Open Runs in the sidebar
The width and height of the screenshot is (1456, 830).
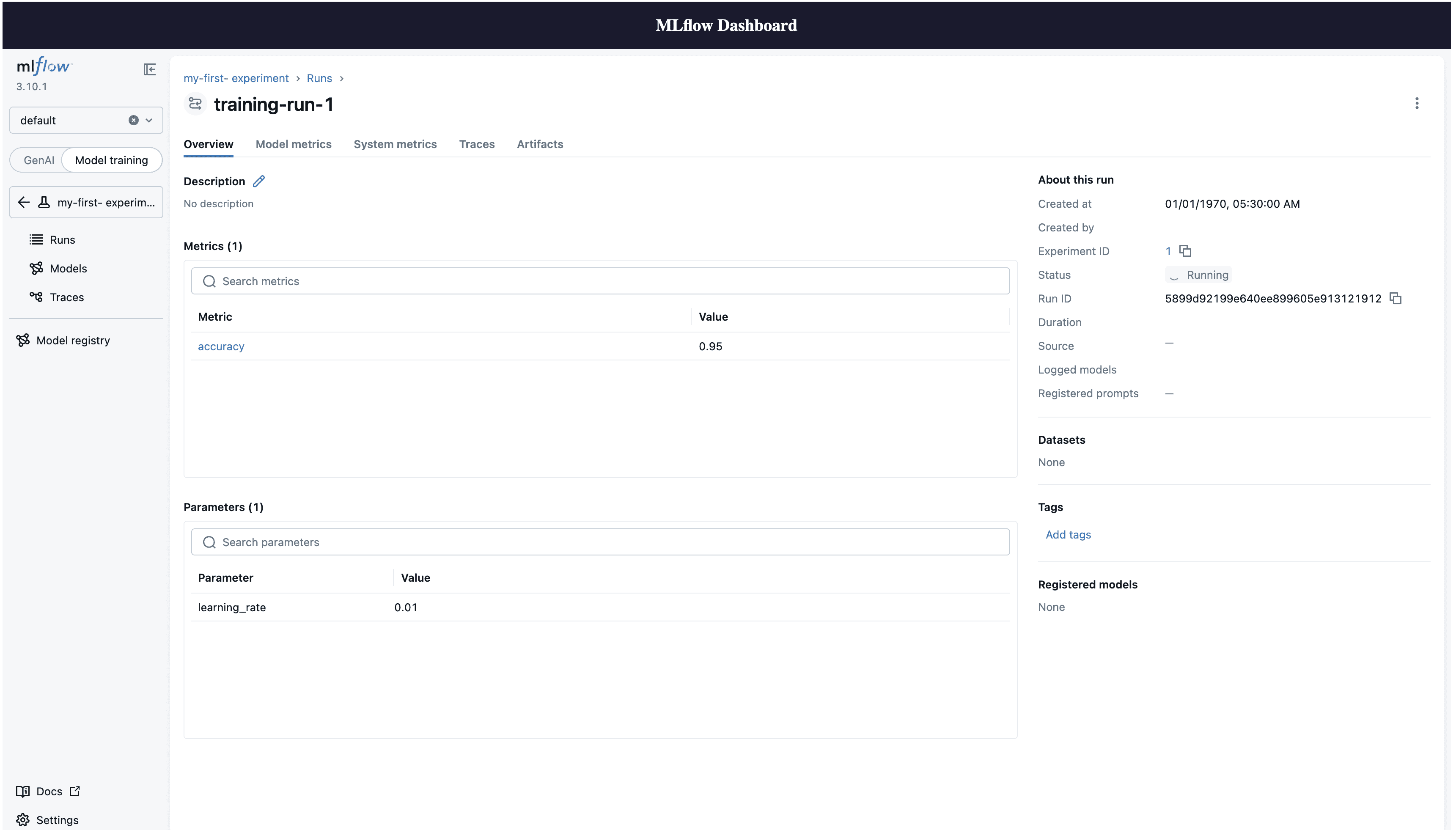[62, 240]
